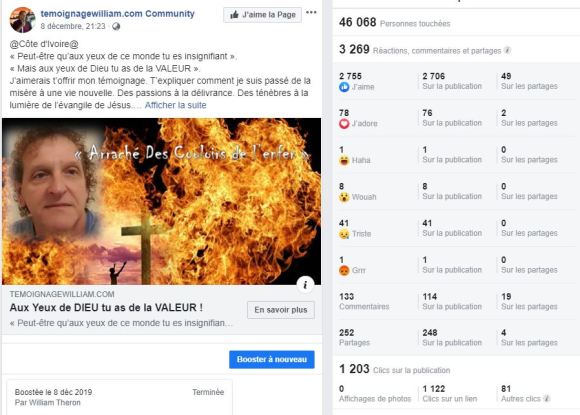Click the Wouah surprised emoji icon

point(344,197)
